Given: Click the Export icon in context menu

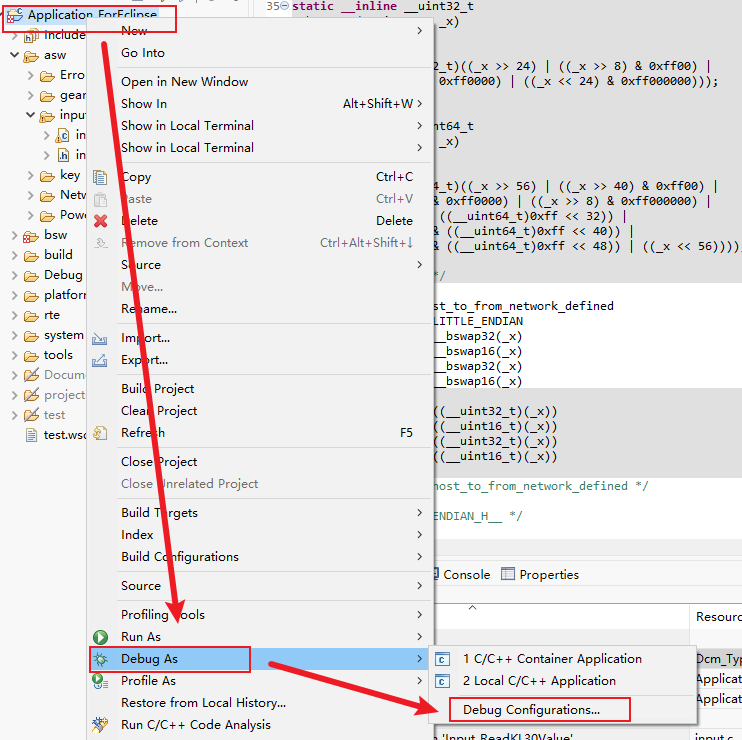Looking at the screenshot, I should tap(99, 361).
